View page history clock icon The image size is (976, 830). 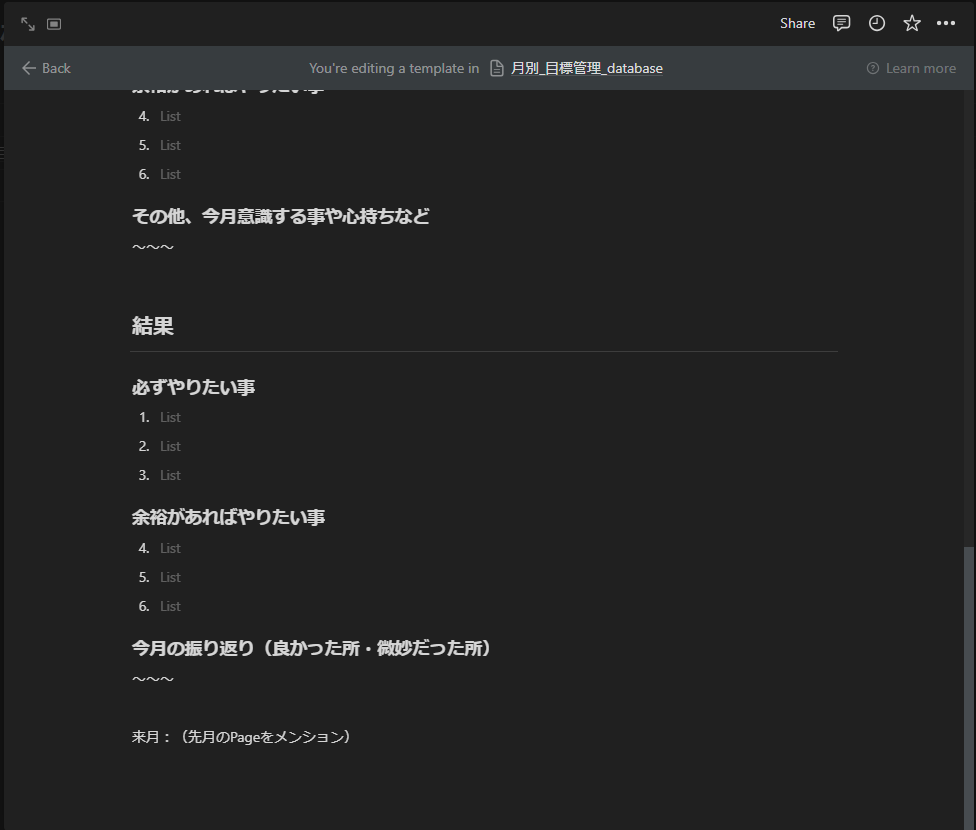[876, 23]
